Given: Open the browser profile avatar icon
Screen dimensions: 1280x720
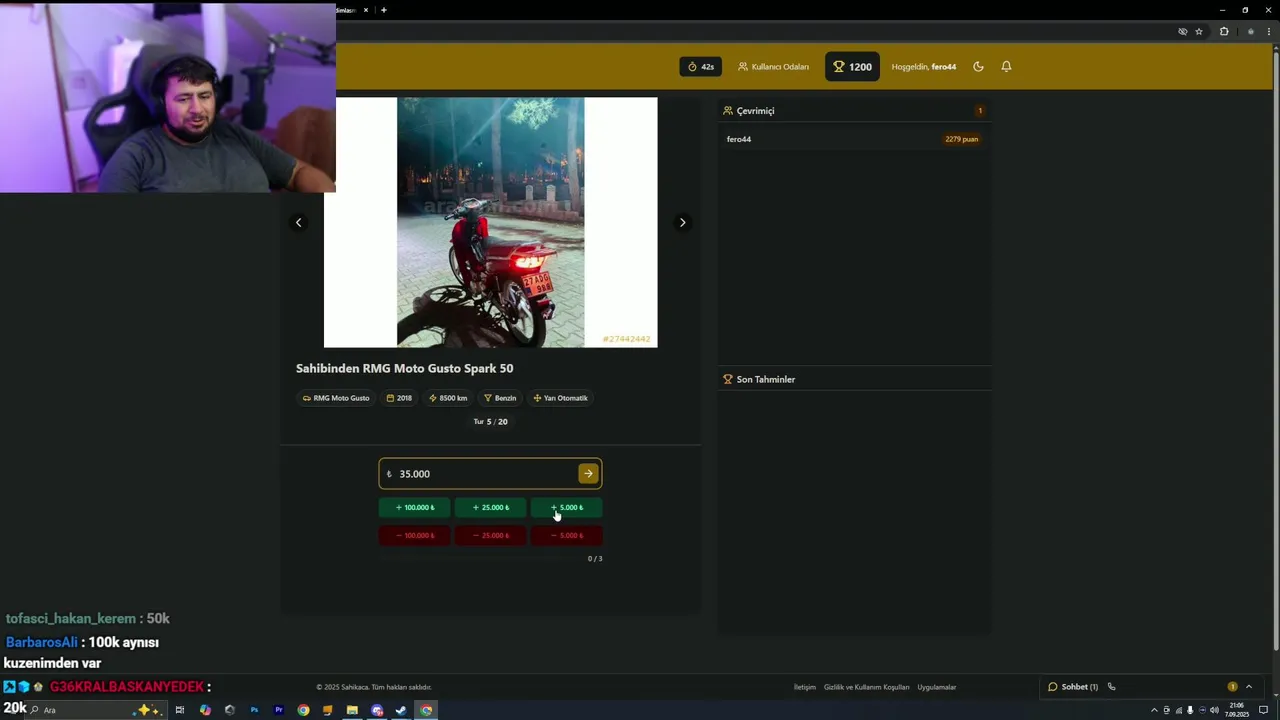Looking at the screenshot, I should click(1250, 32).
